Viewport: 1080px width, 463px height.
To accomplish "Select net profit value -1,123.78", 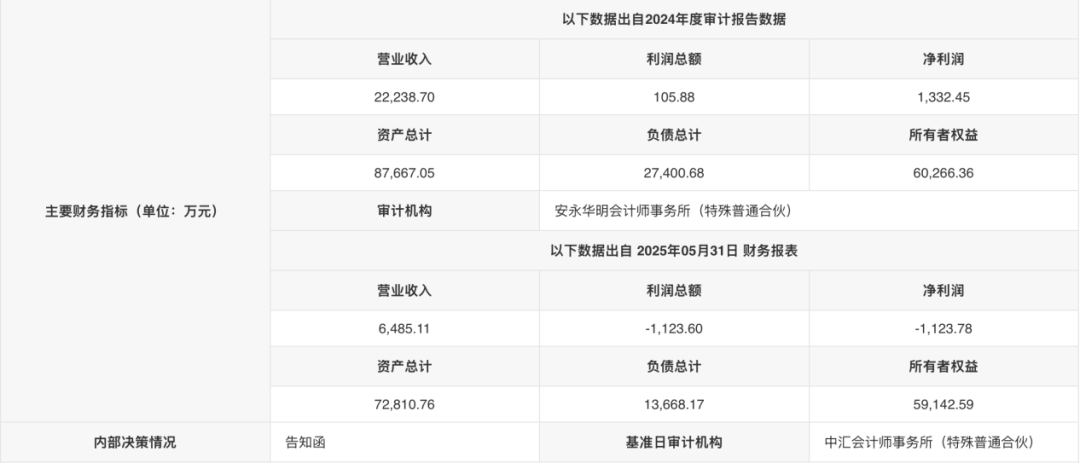I will point(943,327).
